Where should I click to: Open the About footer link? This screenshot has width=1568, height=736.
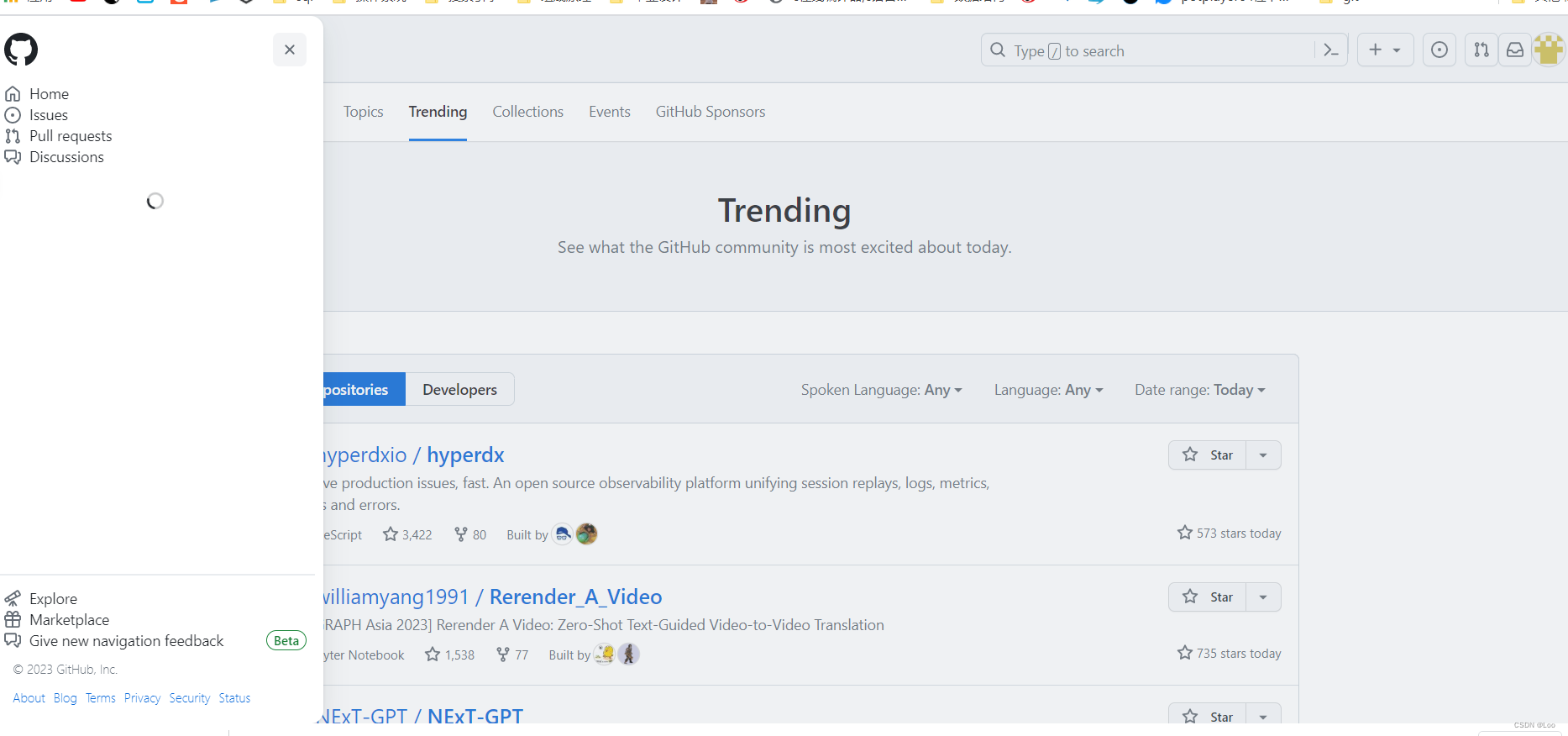(29, 698)
